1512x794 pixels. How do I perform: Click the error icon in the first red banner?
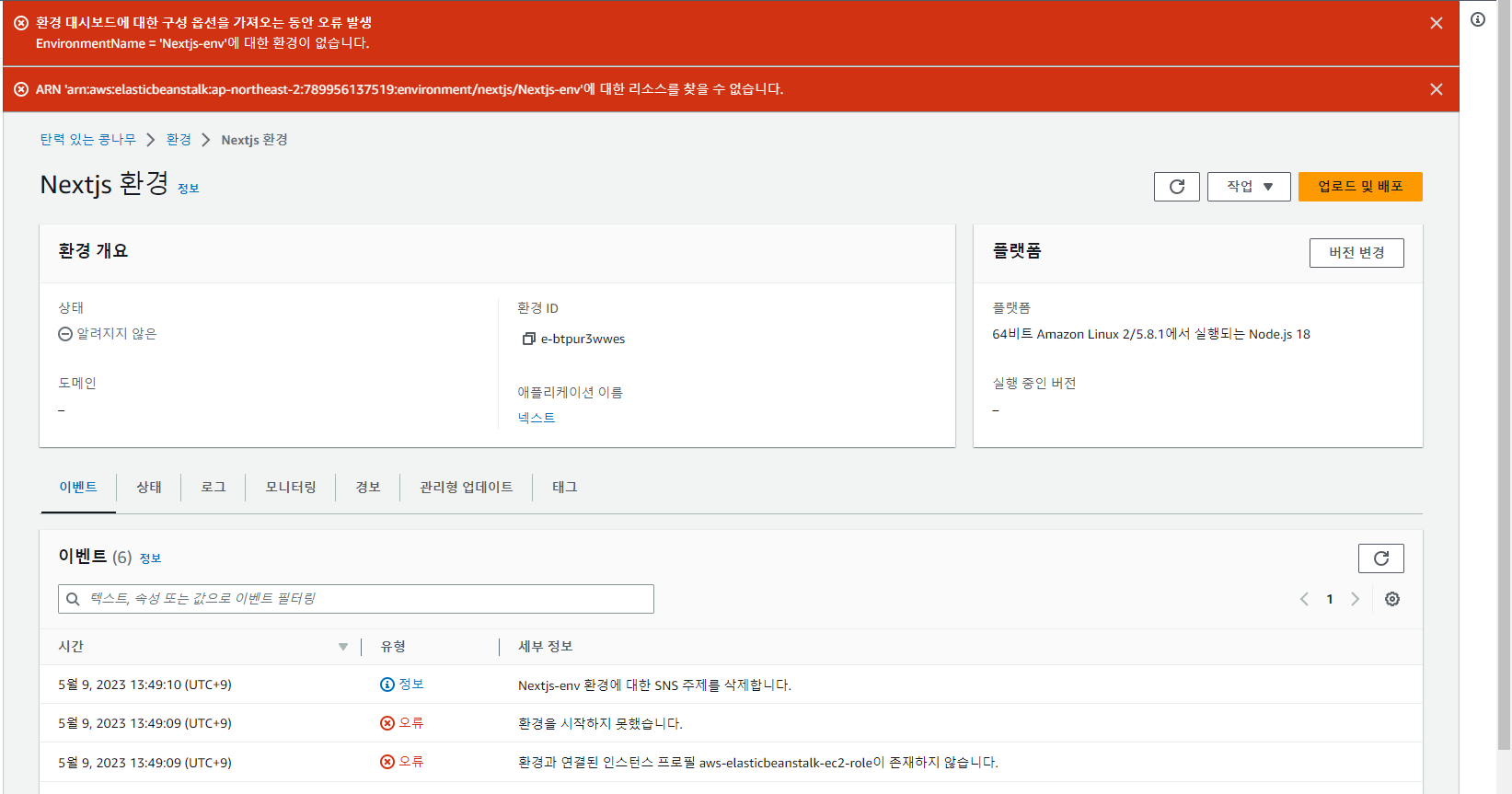tap(21, 23)
